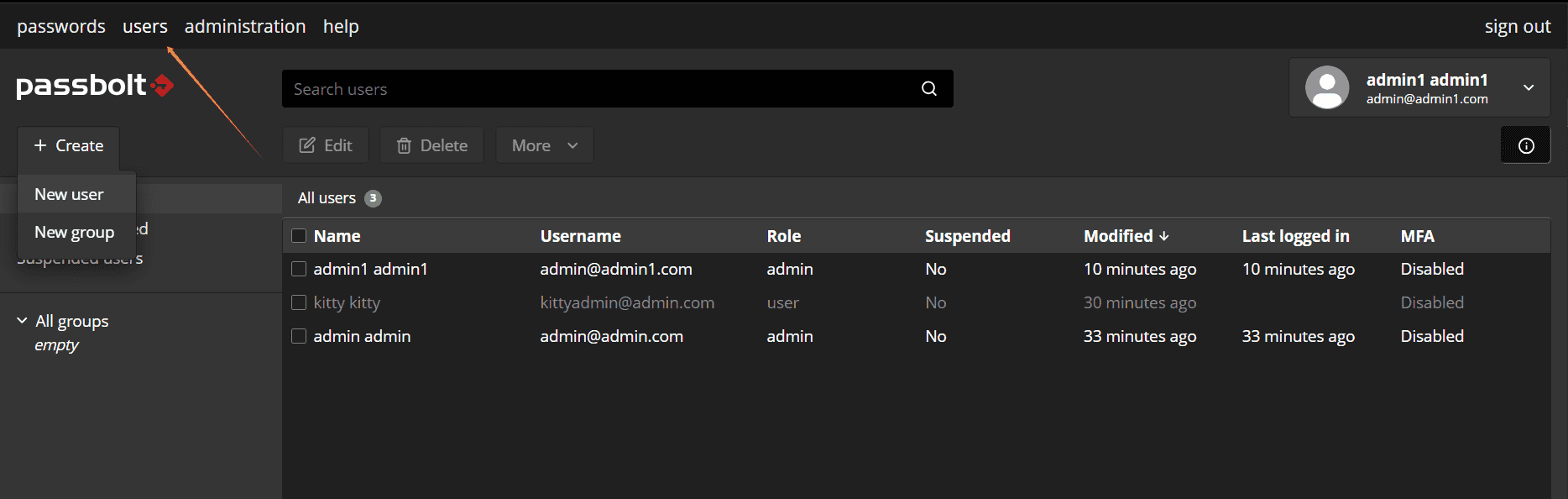The image size is (1568, 499).
Task: Open the administration menu
Action: [245, 26]
